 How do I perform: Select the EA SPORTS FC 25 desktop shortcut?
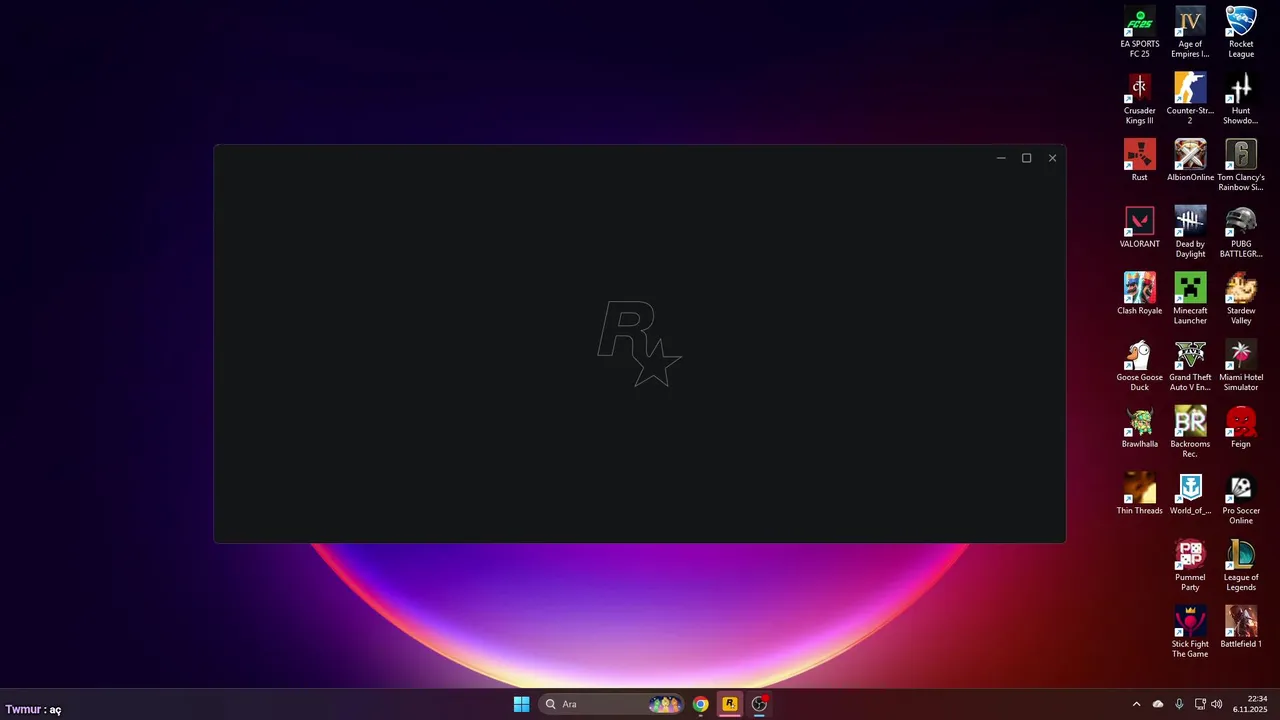click(x=1139, y=32)
